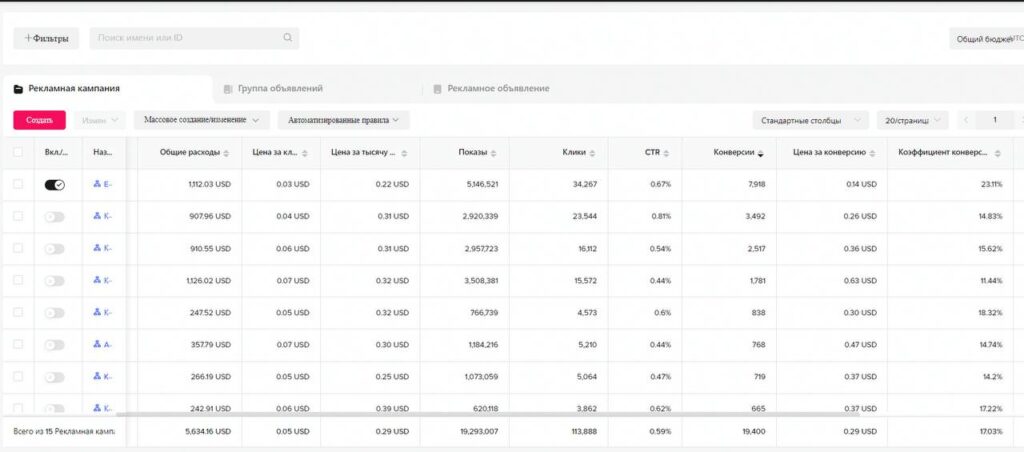Sort by Общие расходы column arrows
The width and height of the screenshot is (1024, 452).
[226, 153]
